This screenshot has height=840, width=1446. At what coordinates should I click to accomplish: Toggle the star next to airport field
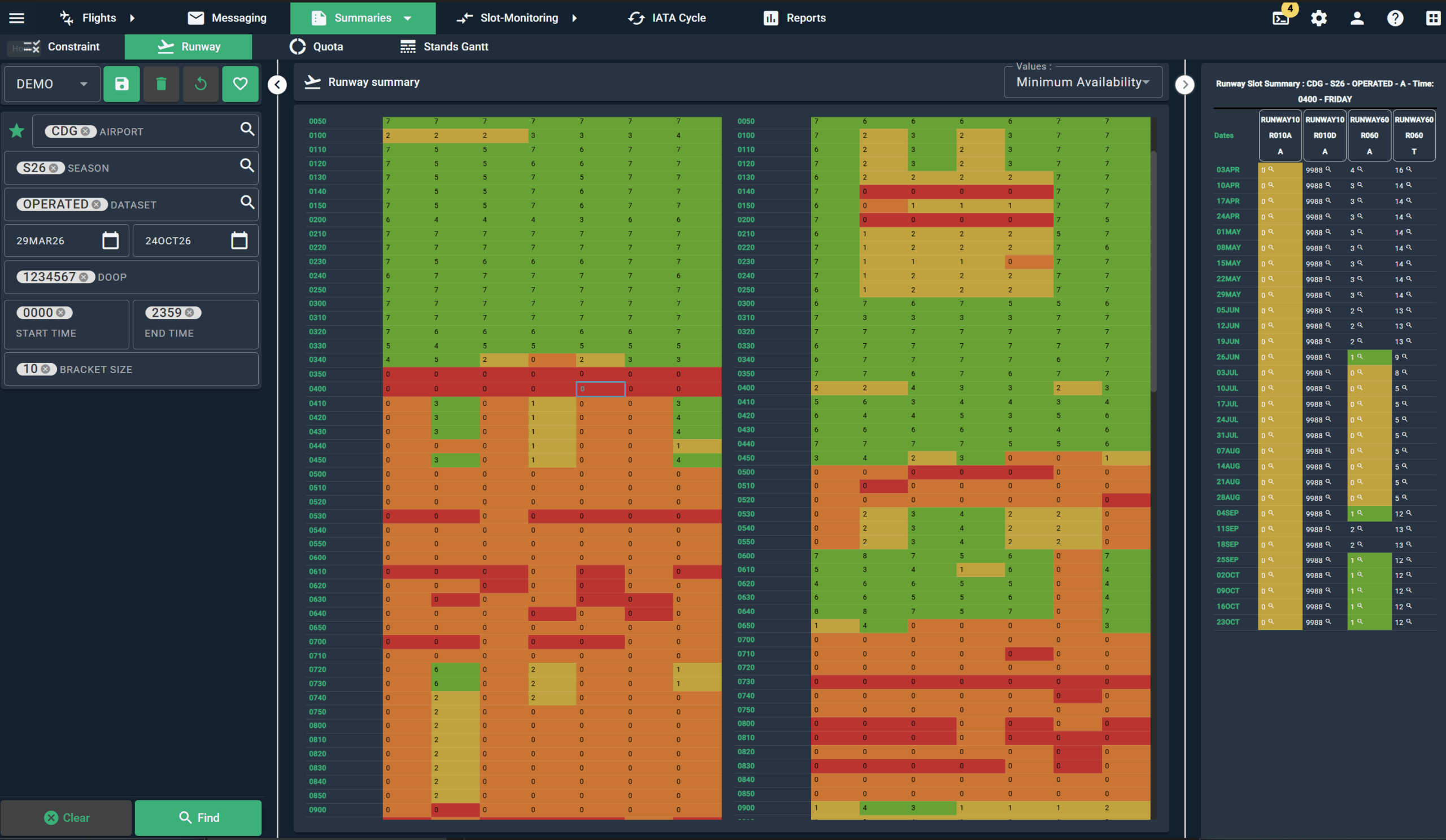(x=16, y=131)
